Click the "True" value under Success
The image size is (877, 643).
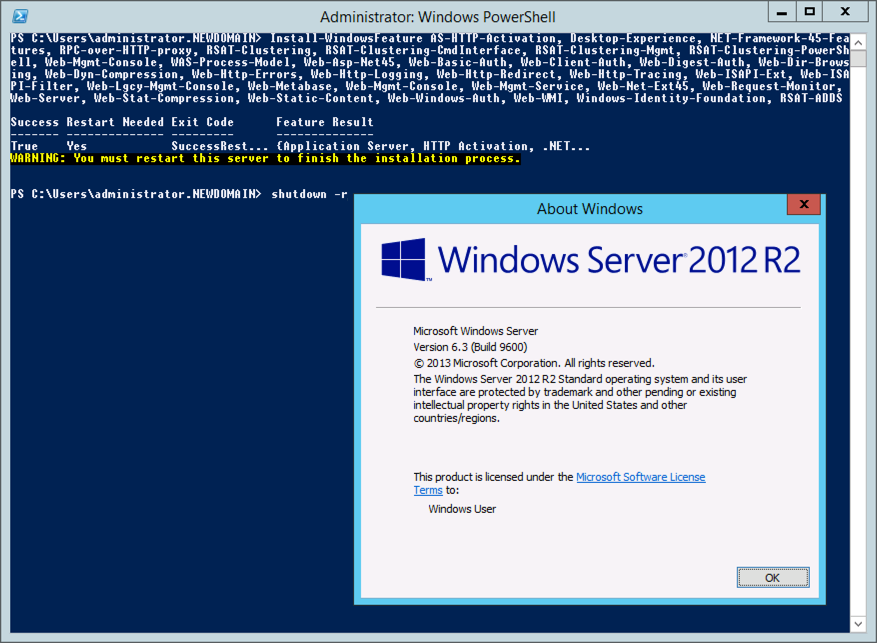(x=24, y=146)
